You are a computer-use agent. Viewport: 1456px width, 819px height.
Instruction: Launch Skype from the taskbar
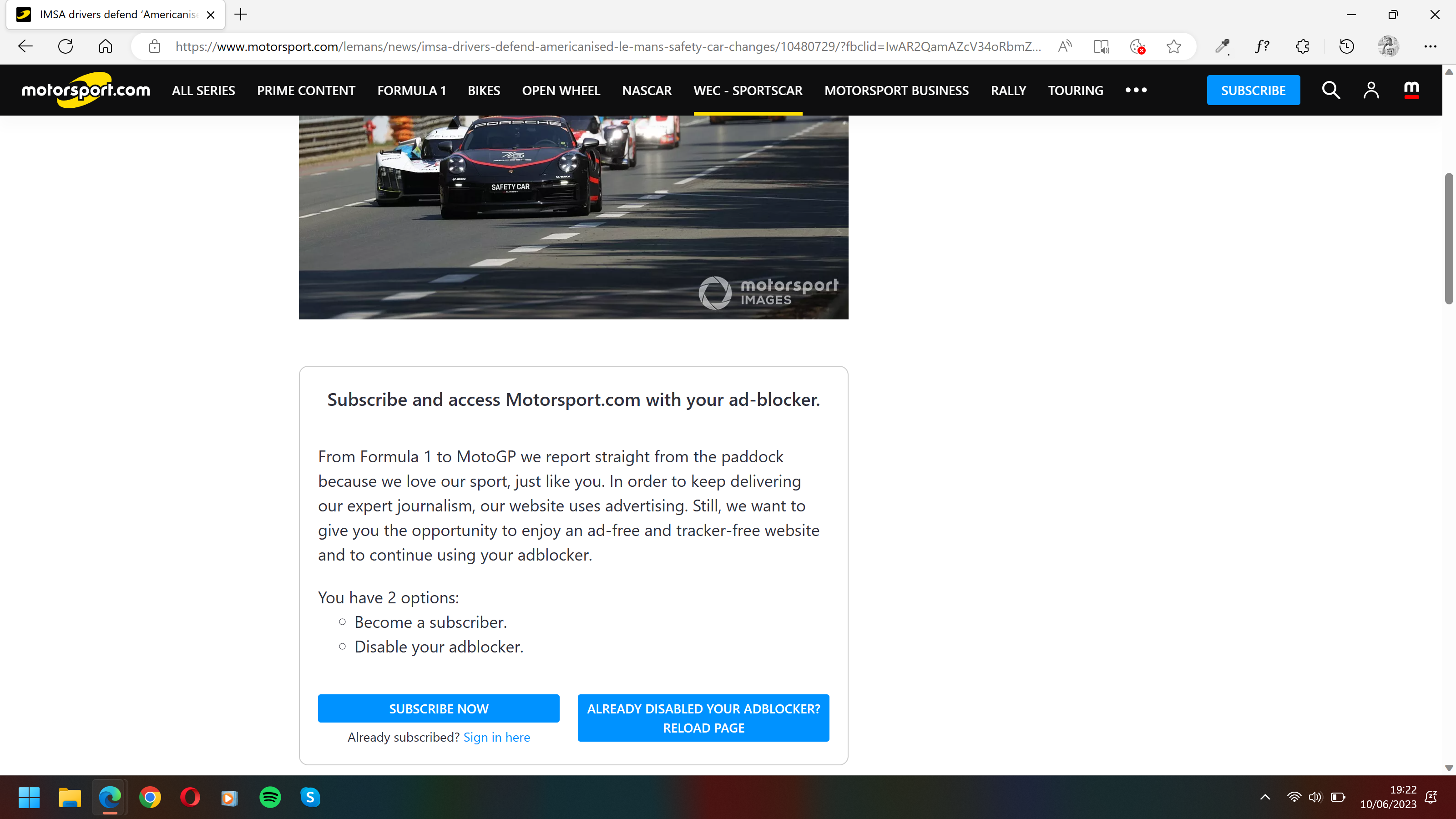click(x=310, y=798)
